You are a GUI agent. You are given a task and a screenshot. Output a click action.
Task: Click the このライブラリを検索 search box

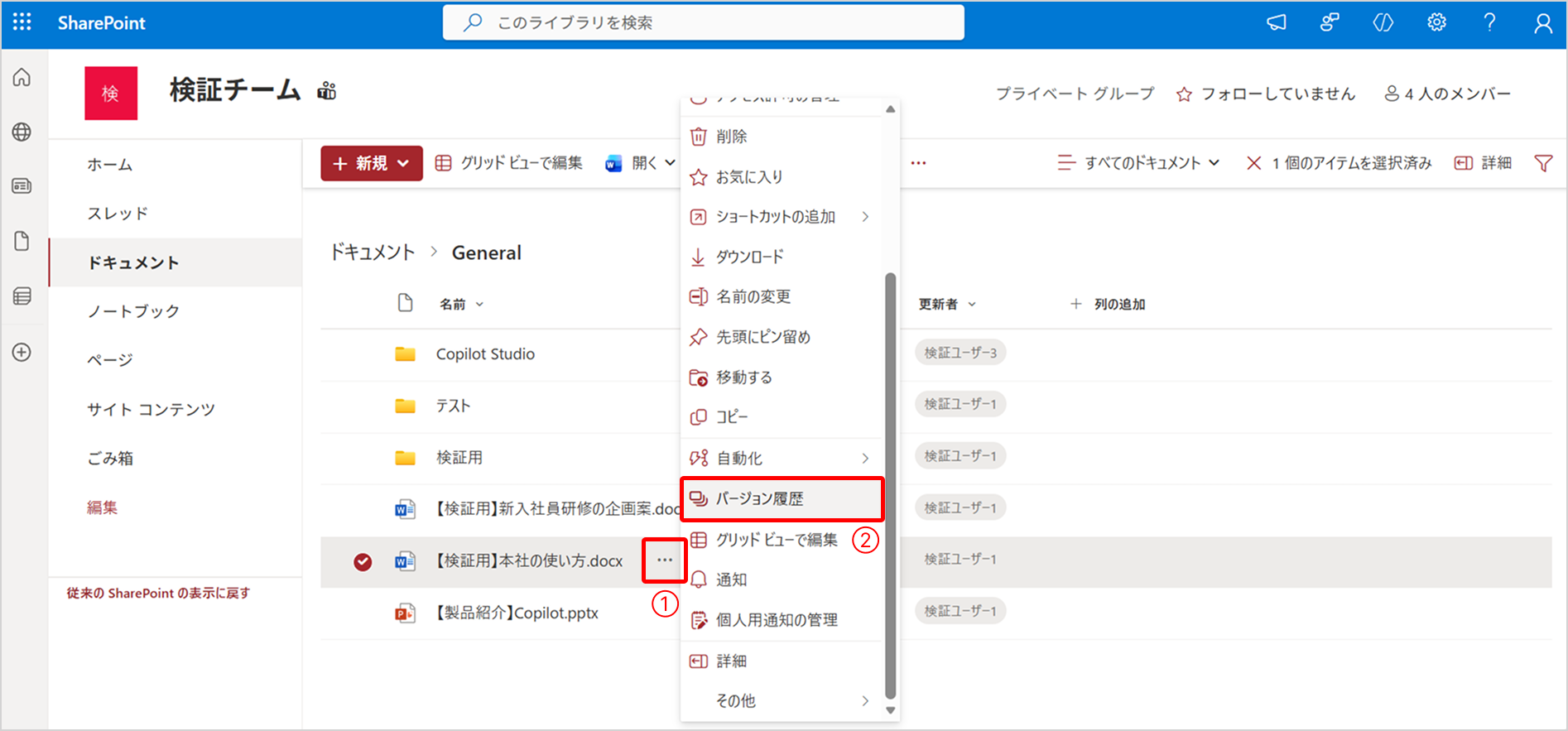coord(704,22)
